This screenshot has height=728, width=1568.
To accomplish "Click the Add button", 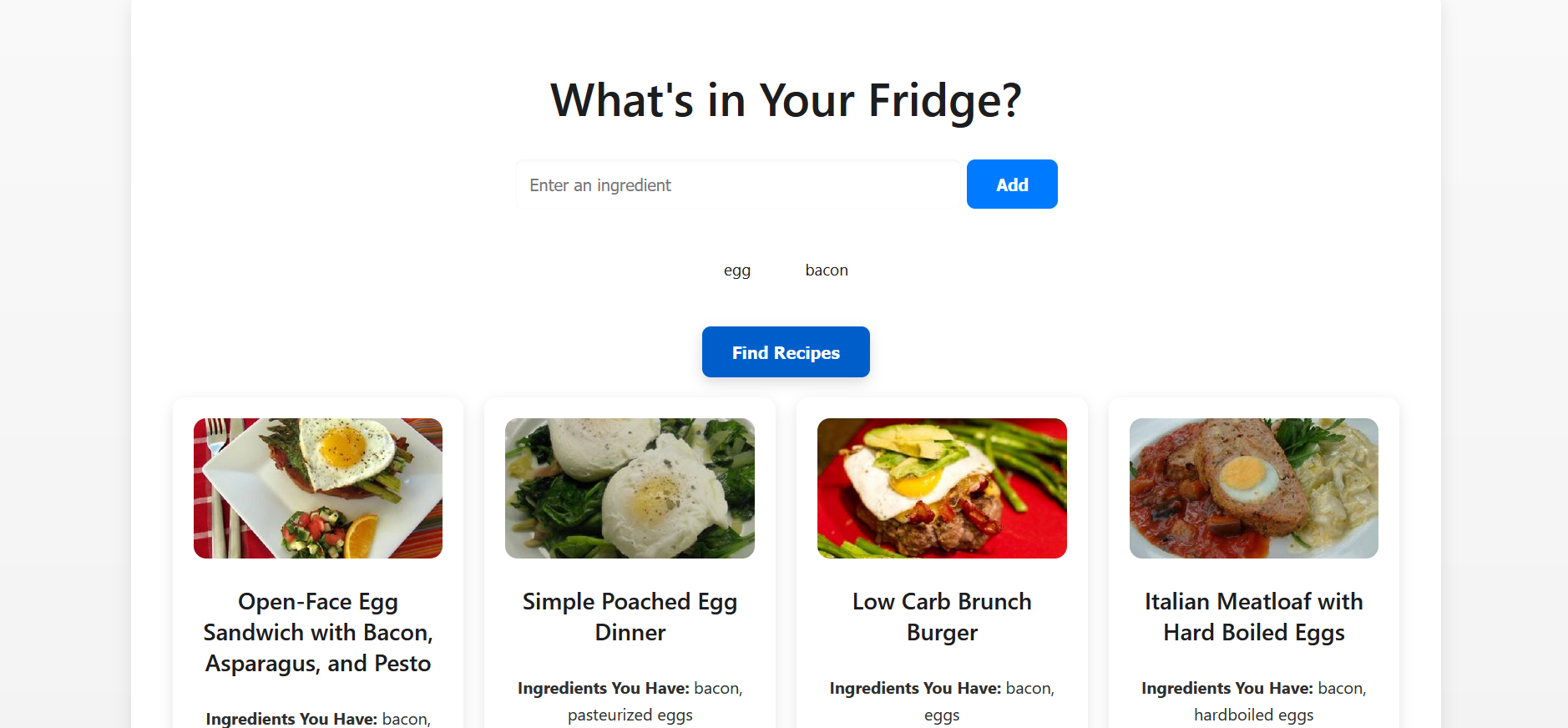I will pos(1012,185).
